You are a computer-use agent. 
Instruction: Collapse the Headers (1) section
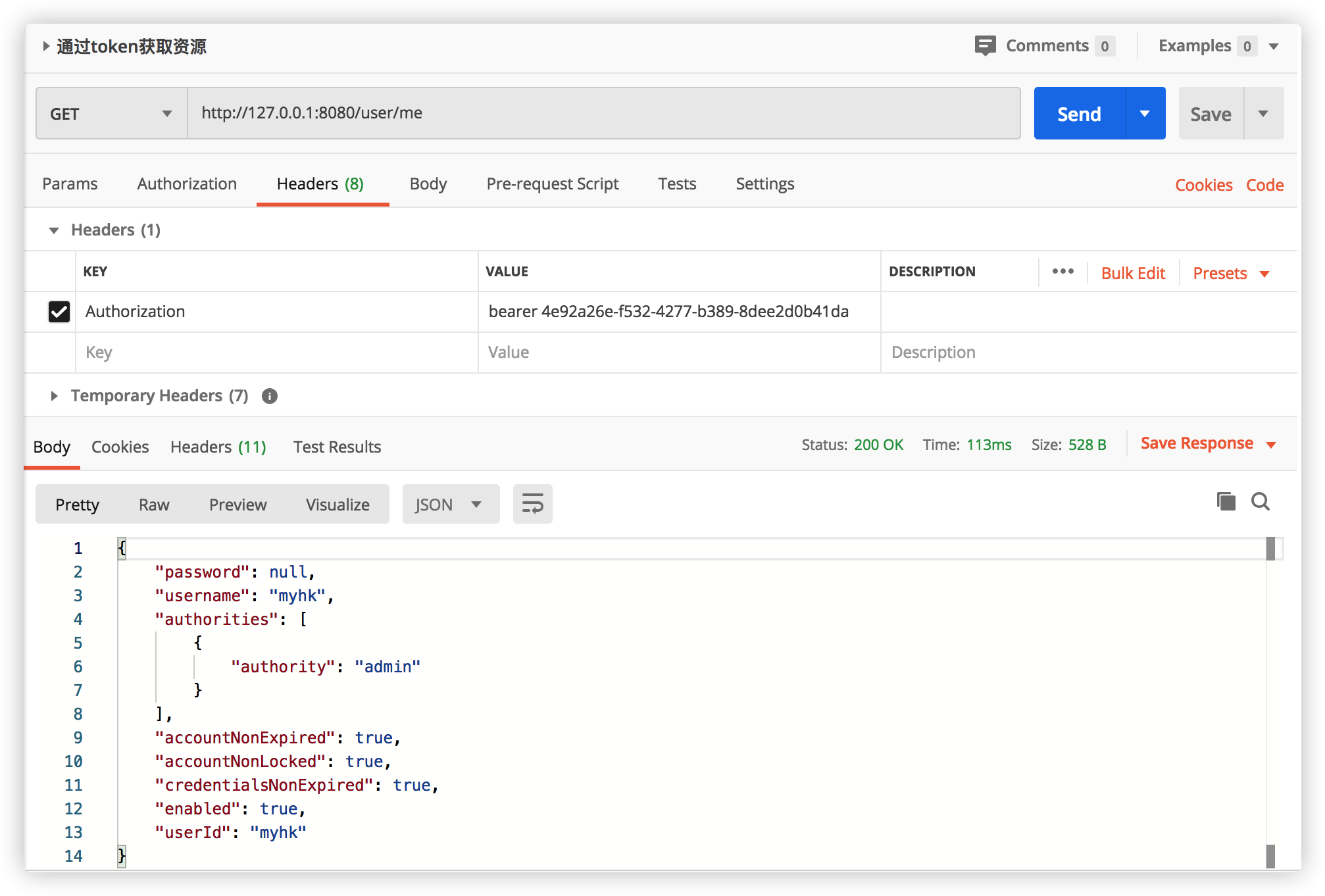pos(54,230)
